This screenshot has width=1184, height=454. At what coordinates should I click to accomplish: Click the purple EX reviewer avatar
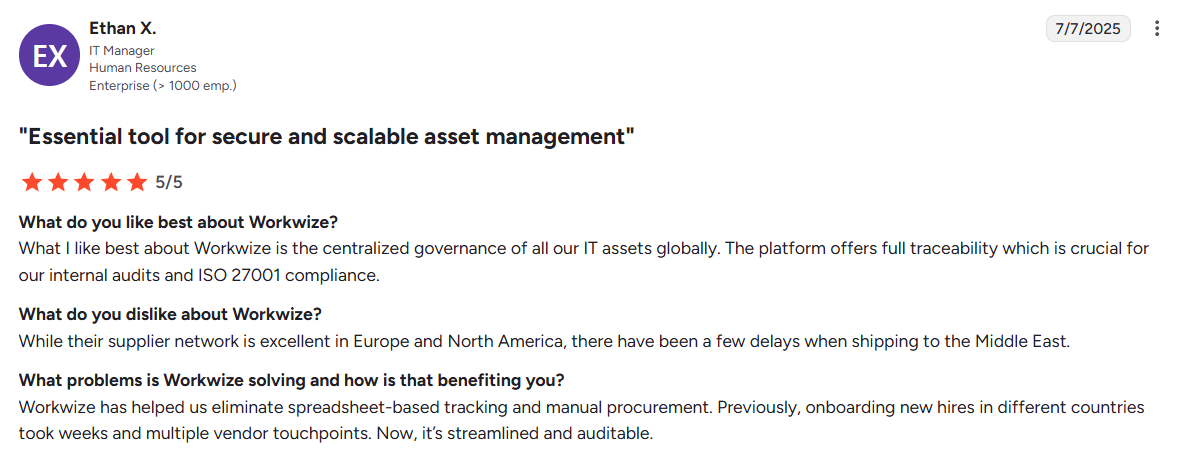coord(50,56)
